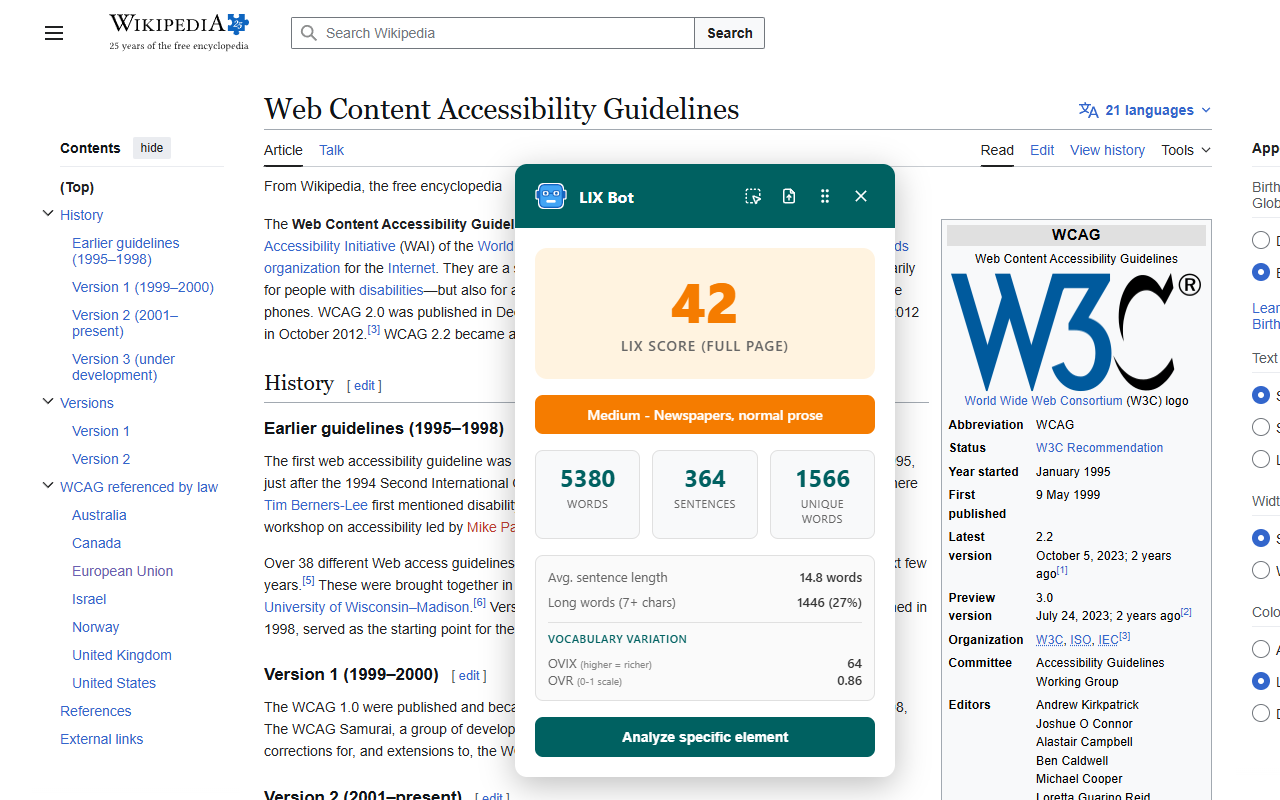Open the W3C logo image in infobox
Screen dimensions: 1280x800
pos(1076,332)
